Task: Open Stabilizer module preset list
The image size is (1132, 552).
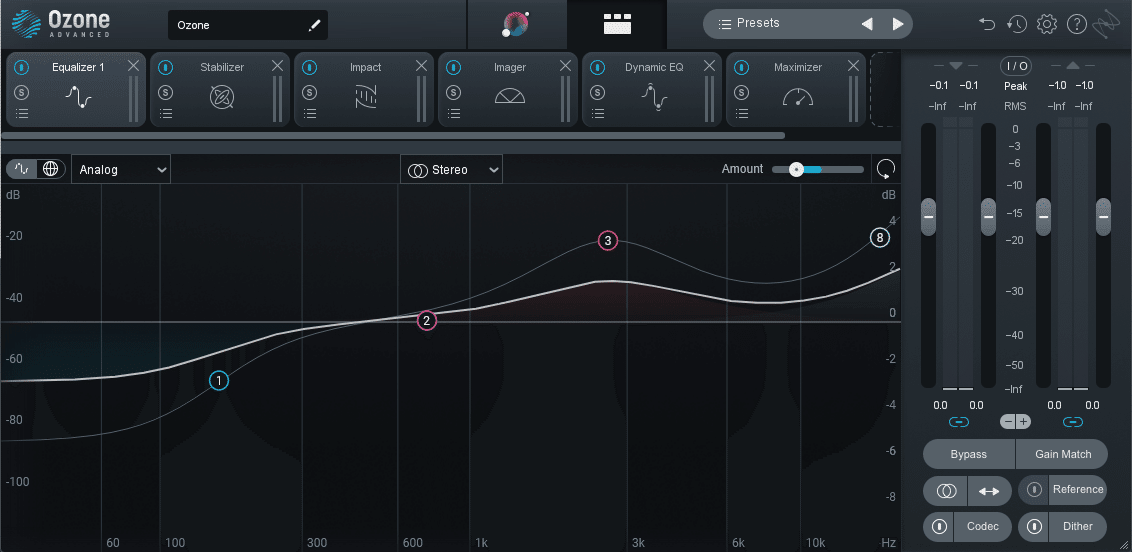Action: pyautogui.click(x=165, y=113)
